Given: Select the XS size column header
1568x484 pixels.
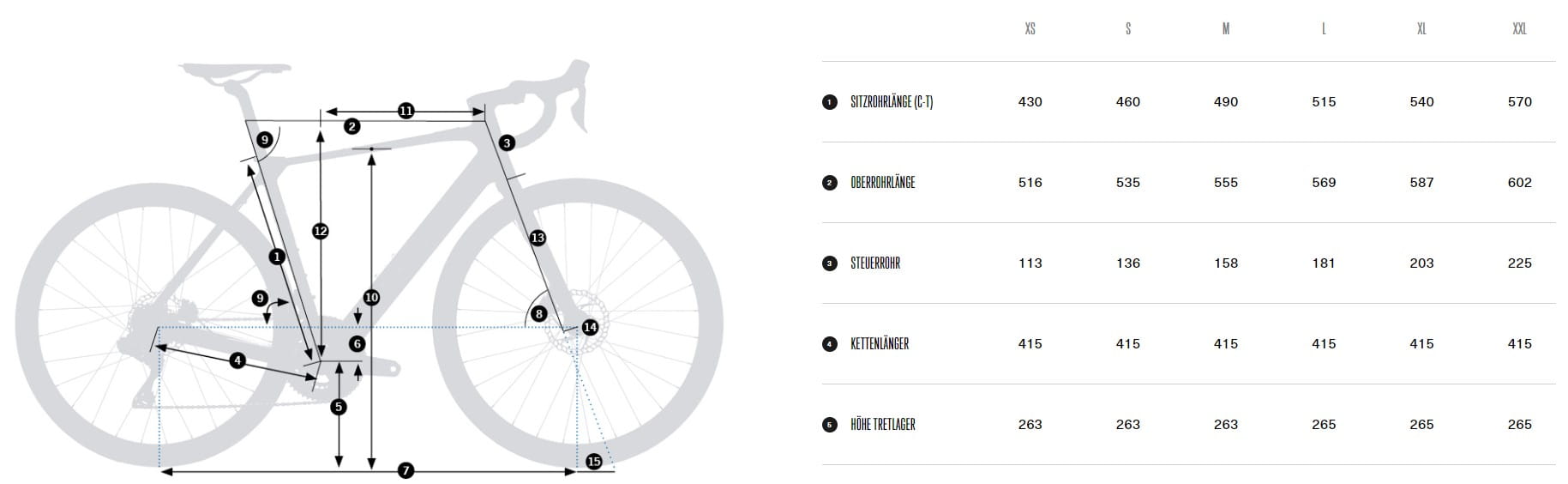Looking at the screenshot, I should pos(1030,29).
